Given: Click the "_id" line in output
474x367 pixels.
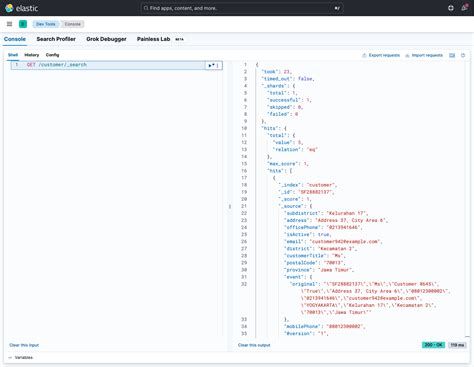Looking at the screenshot, I should (306, 192).
